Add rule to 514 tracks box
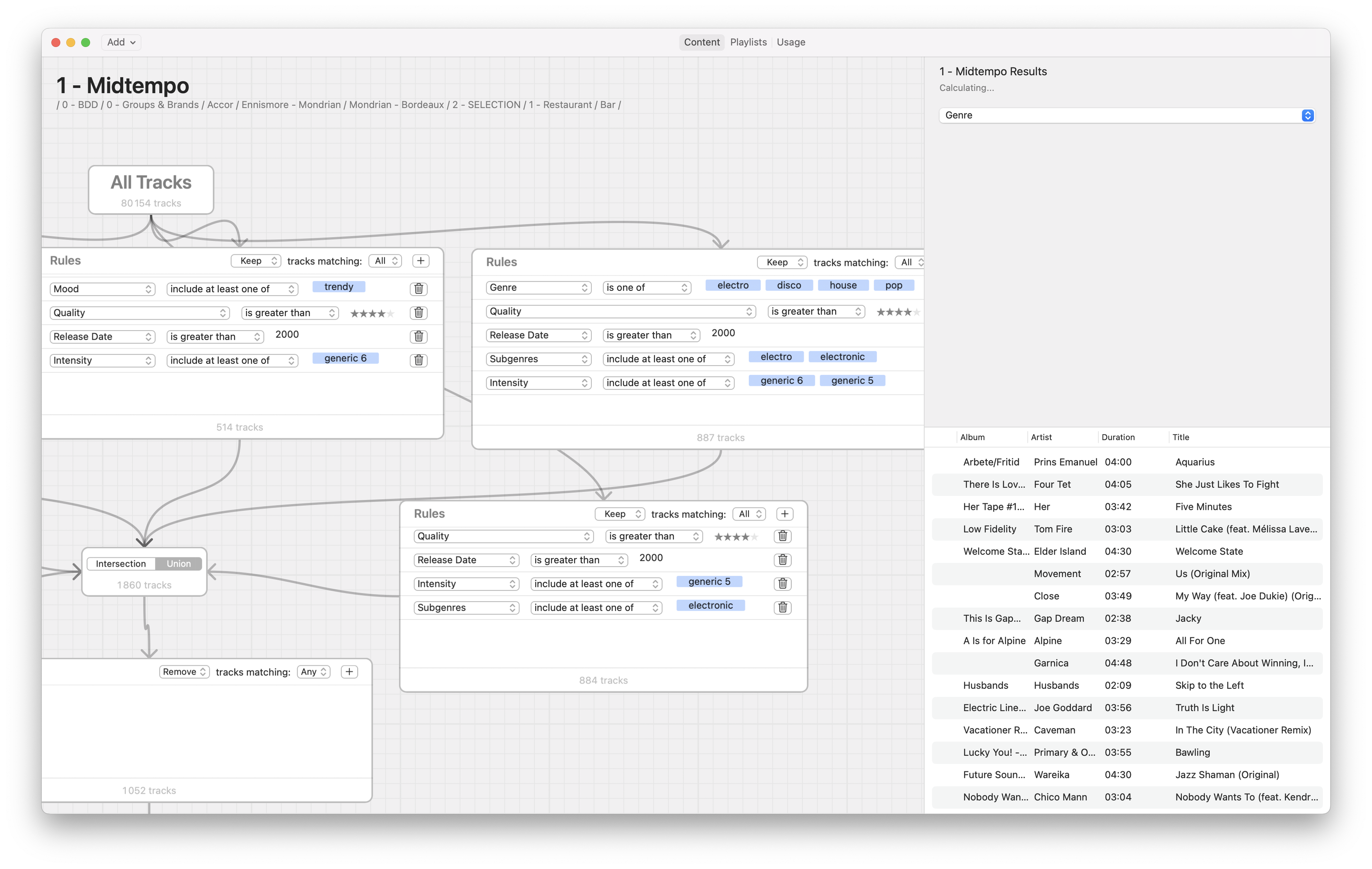1372x869 pixels. (x=420, y=261)
